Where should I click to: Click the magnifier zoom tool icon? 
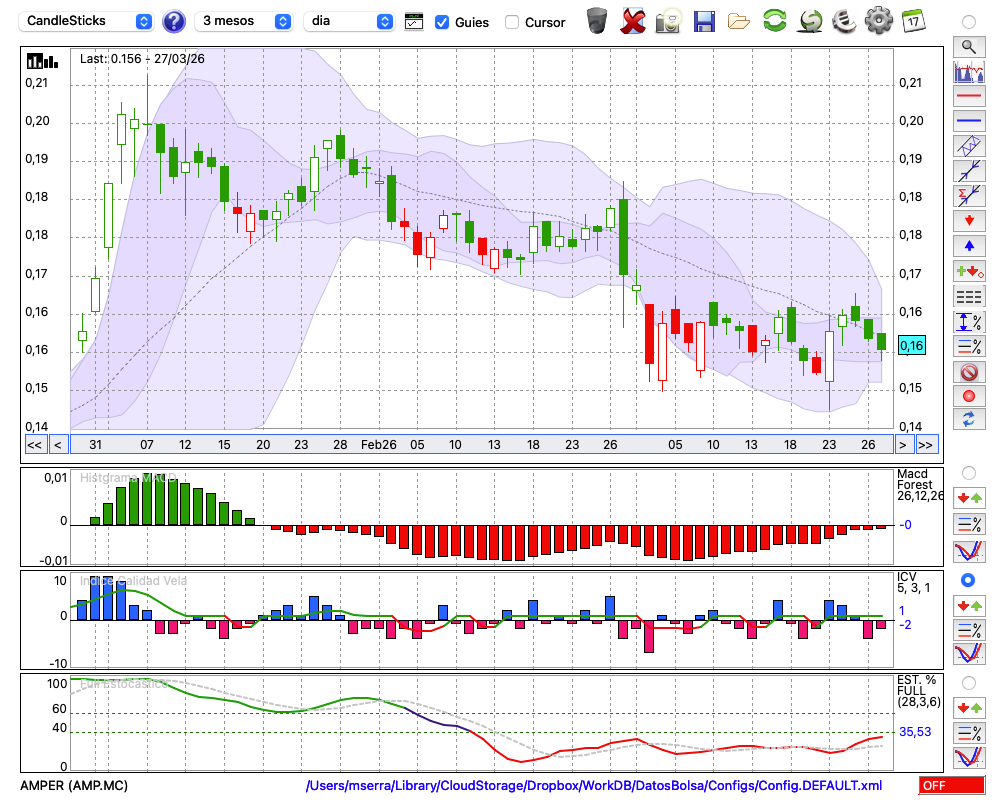(x=968, y=46)
